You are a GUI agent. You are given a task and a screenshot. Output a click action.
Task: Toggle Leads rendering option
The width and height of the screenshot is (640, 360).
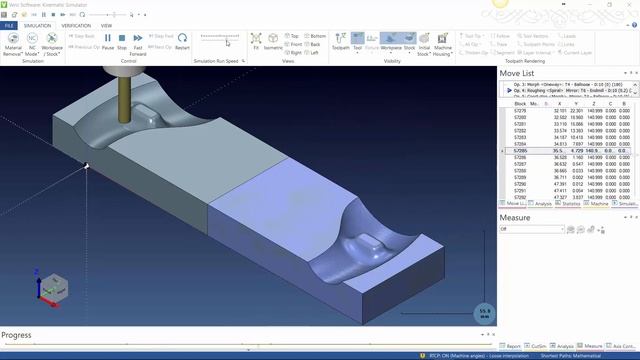(x=567, y=36)
